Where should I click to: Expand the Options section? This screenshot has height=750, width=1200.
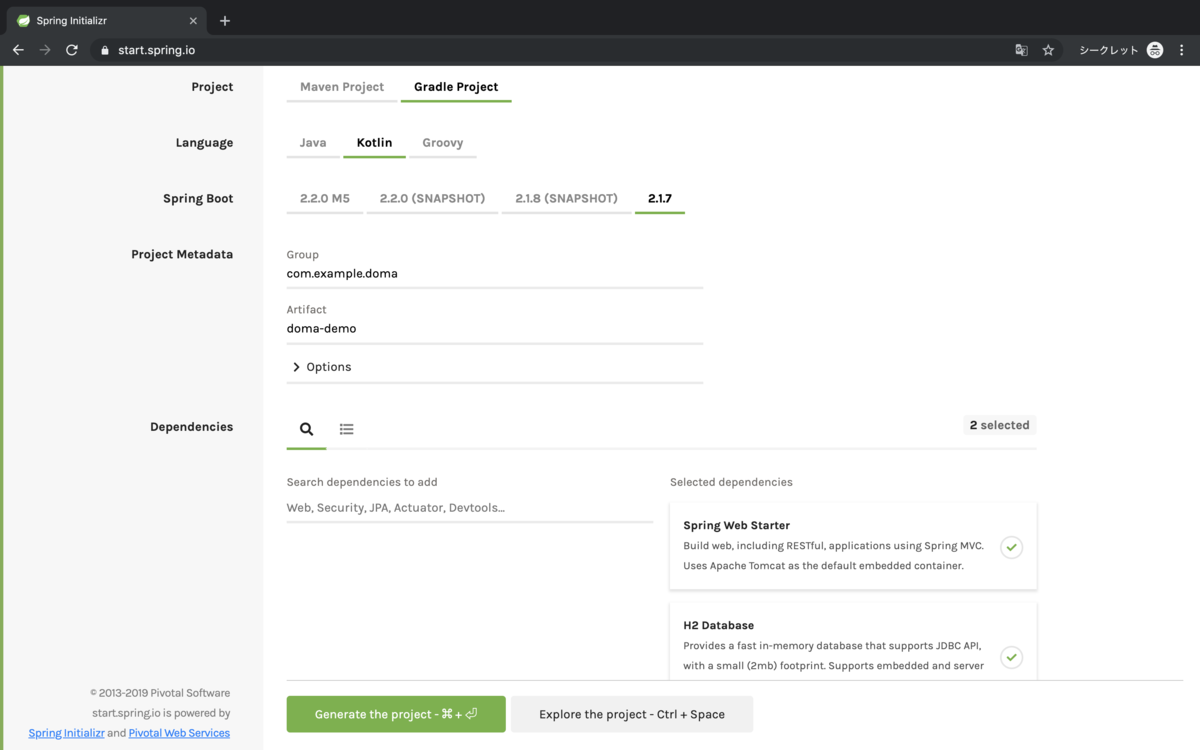(x=322, y=367)
